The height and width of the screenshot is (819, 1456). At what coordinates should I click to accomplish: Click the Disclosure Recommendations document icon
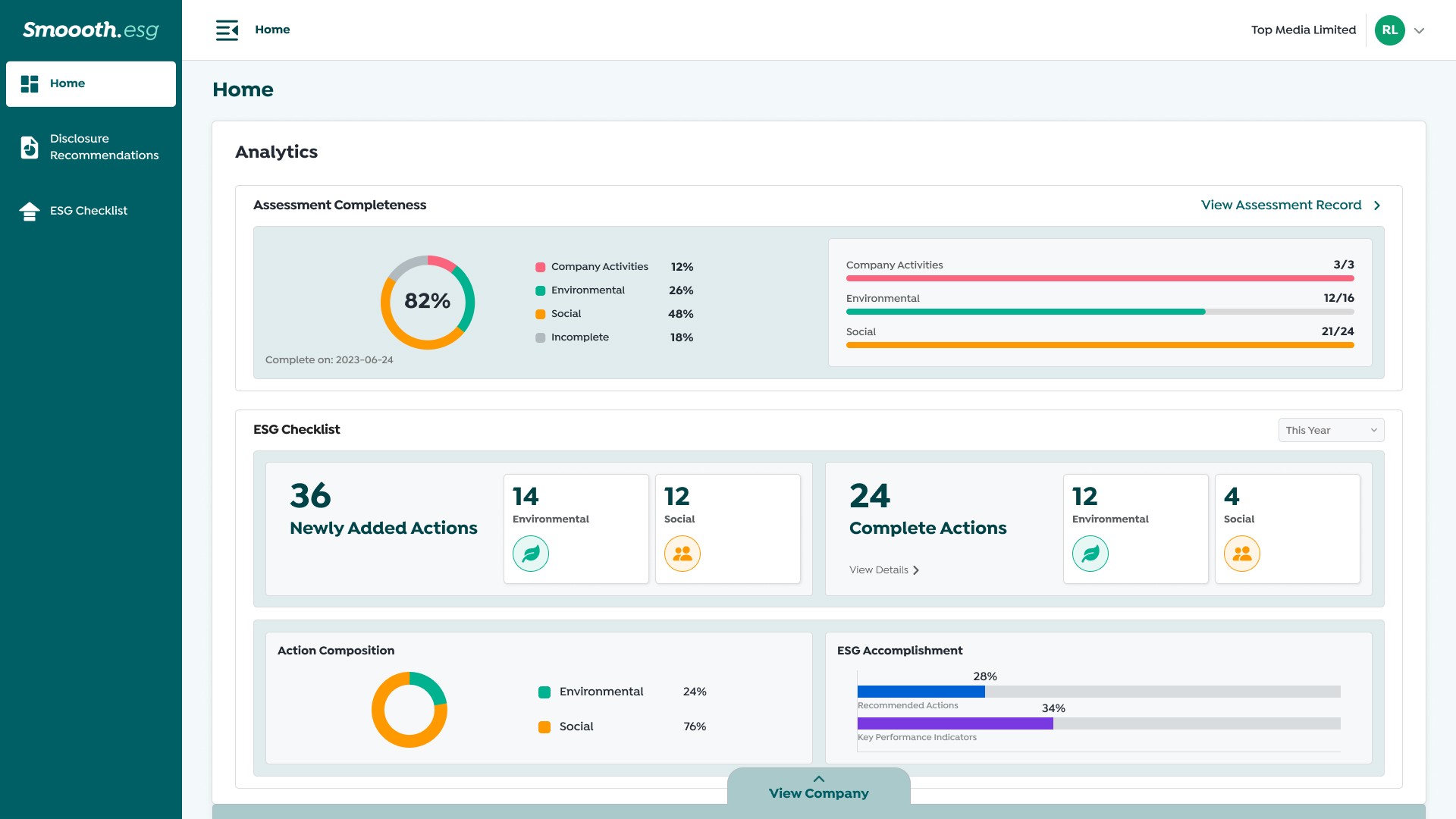[x=30, y=147]
